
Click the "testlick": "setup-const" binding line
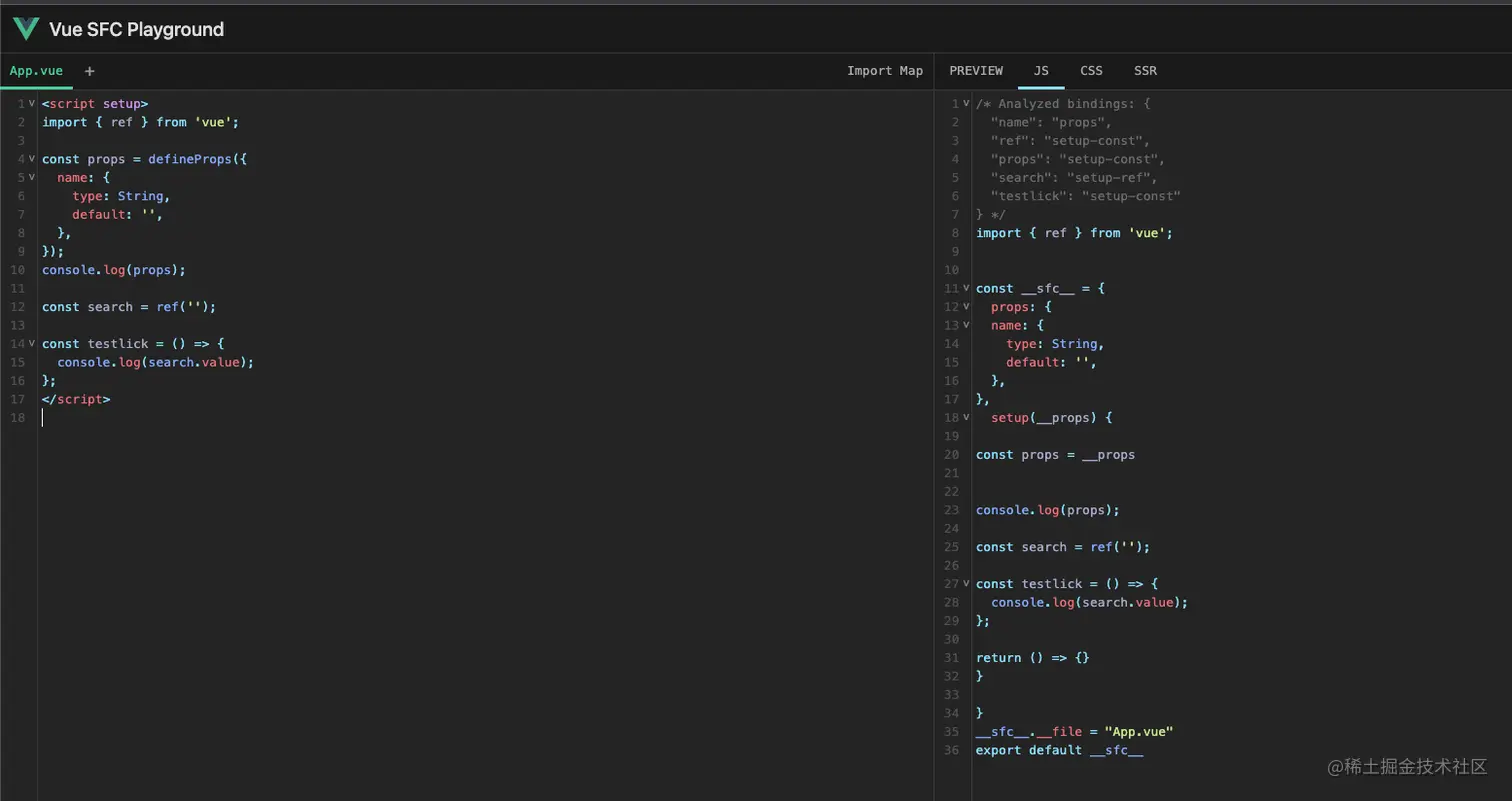point(1086,196)
